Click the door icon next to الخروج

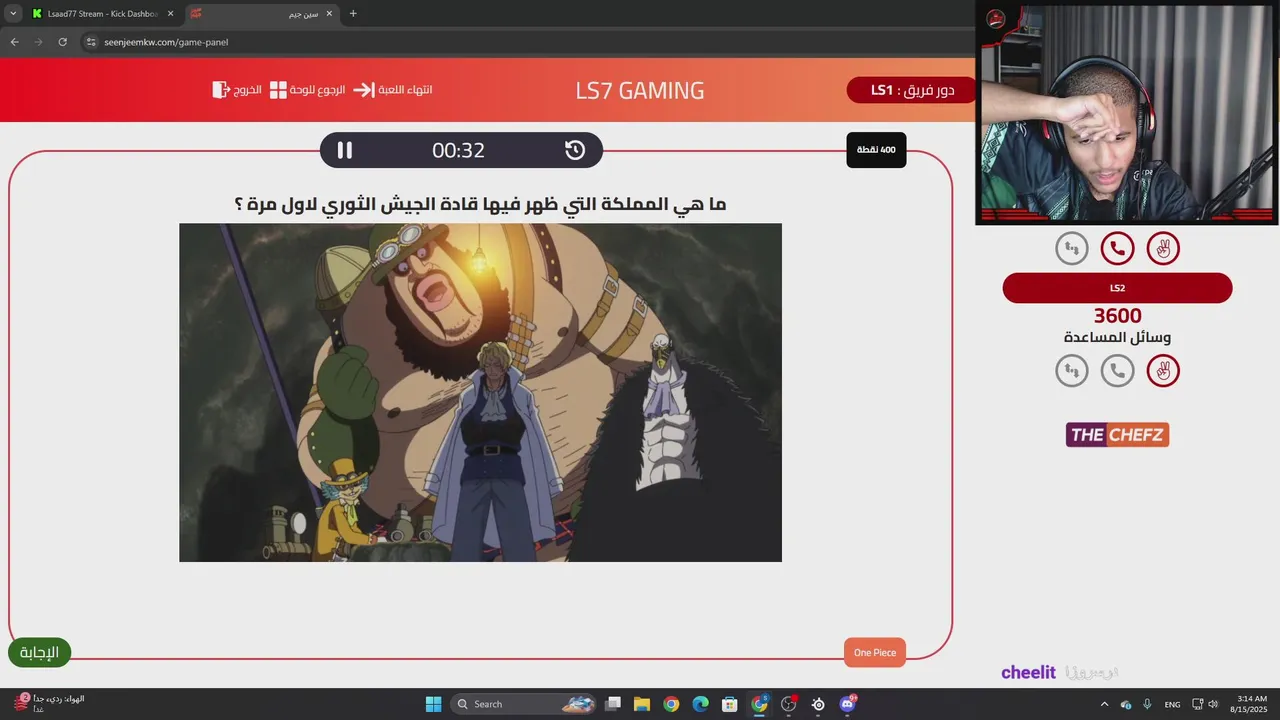(x=221, y=90)
